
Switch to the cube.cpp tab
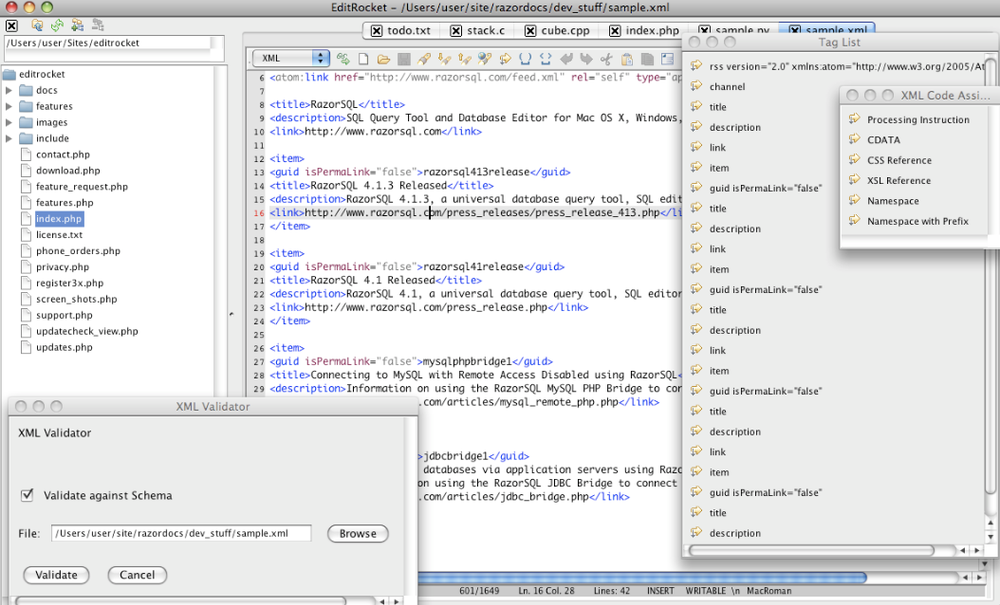coord(566,31)
